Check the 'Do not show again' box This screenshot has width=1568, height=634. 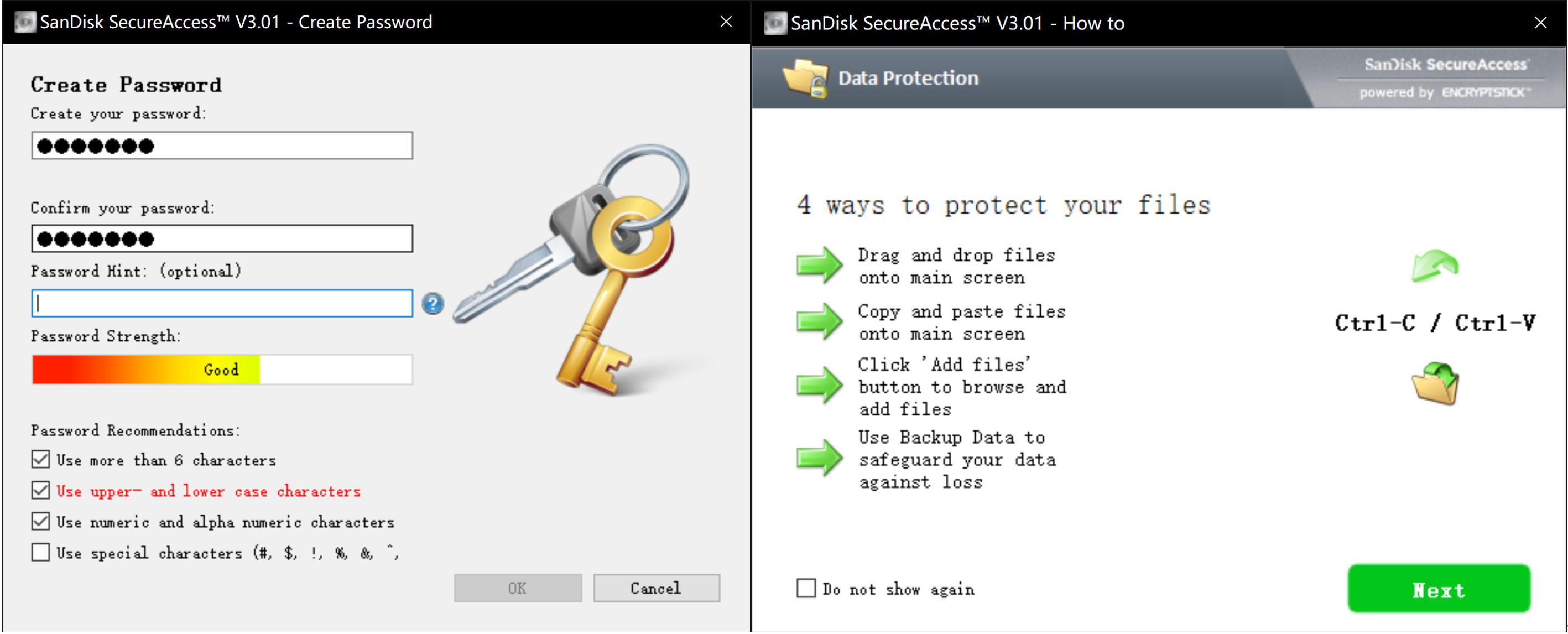806,588
